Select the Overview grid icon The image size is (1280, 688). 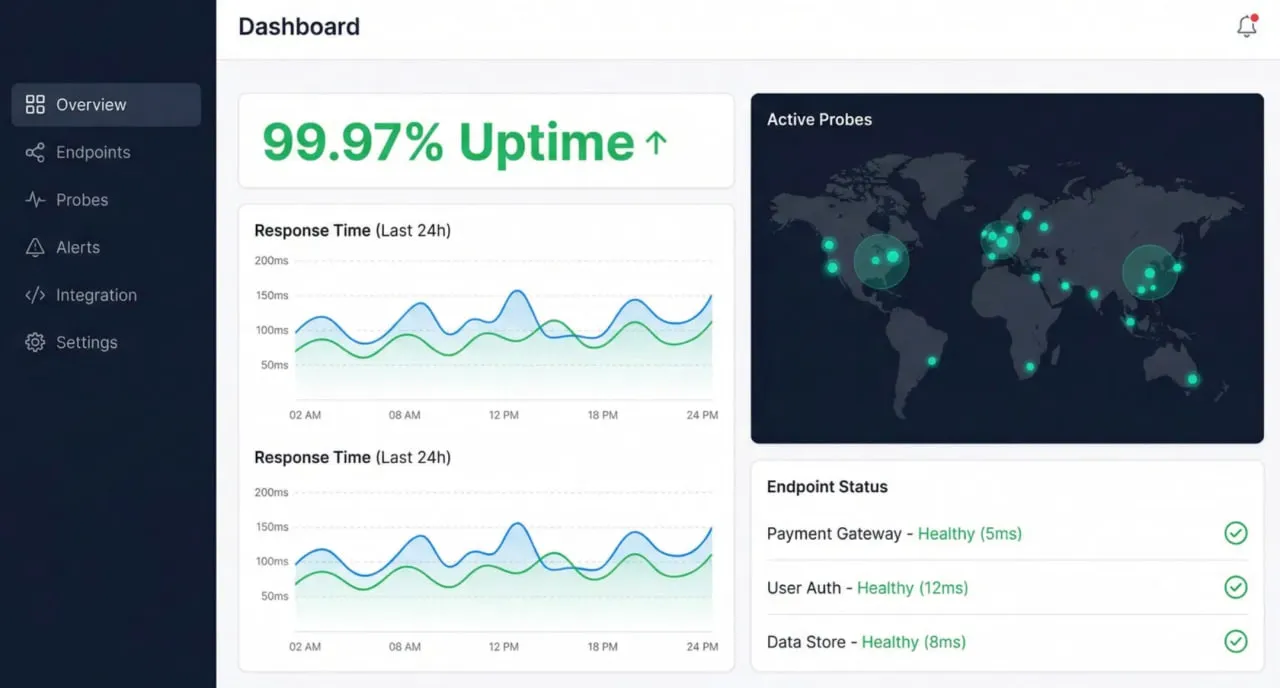pyautogui.click(x=34, y=104)
